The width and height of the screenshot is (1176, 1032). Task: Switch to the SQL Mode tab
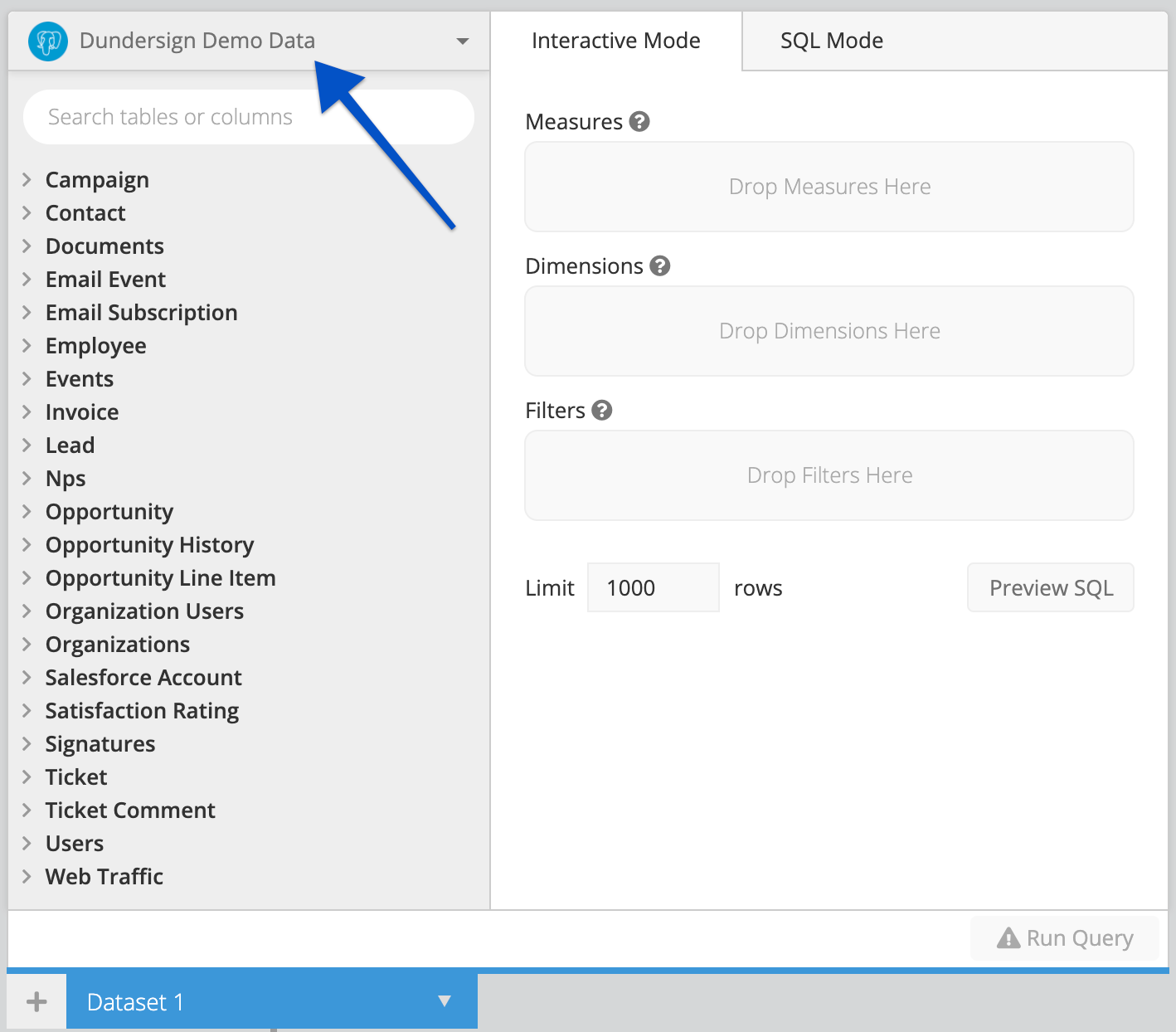(x=832, y=41)
